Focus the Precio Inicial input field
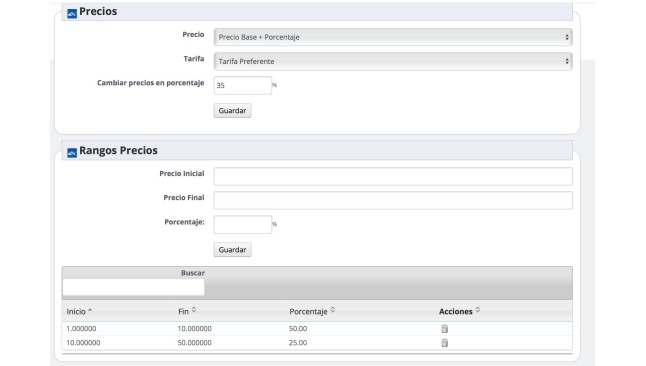The height and width of the screenshot is (366, 646). point(393,176)
